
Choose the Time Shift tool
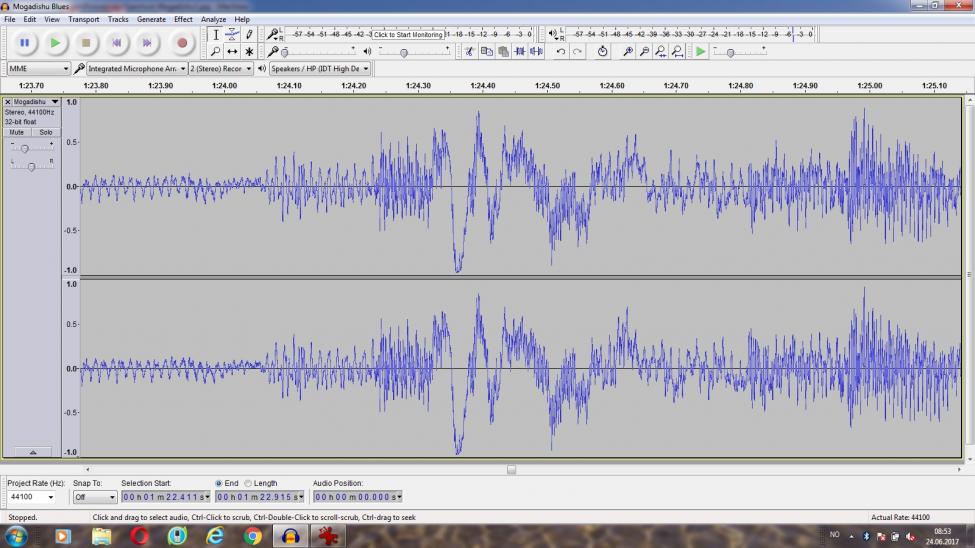pos(232,51)
